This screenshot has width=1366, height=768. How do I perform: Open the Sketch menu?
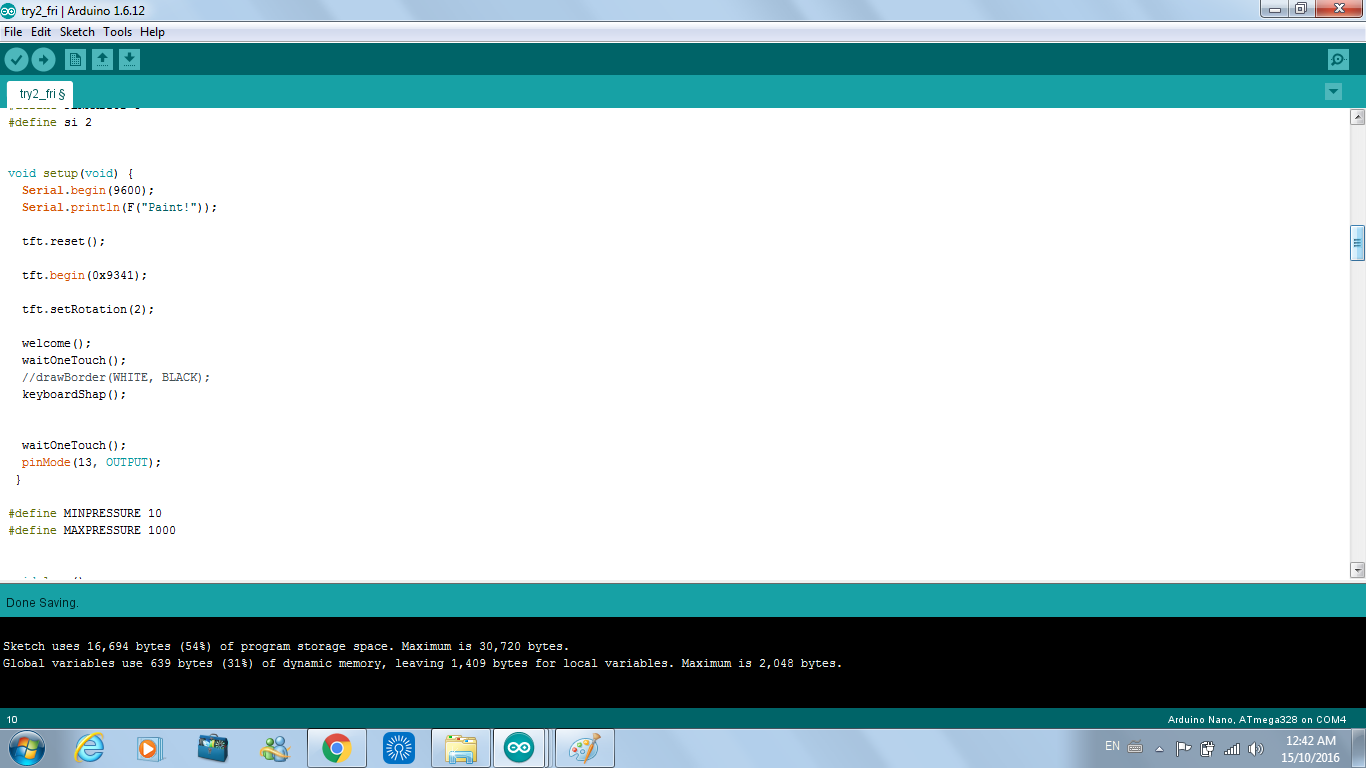click(77, 32)
